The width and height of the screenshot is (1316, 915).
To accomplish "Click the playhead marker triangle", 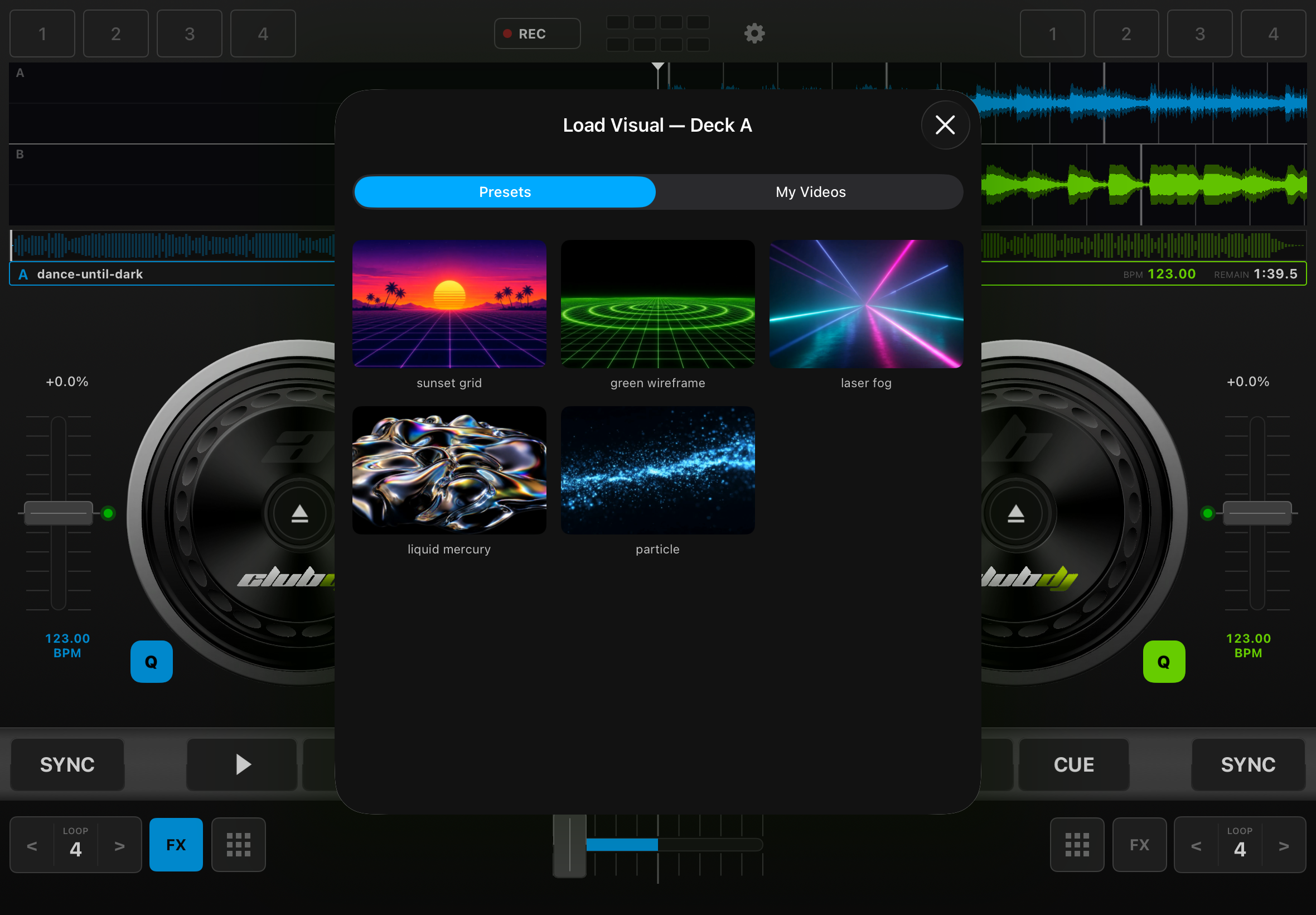I will 657,66.
